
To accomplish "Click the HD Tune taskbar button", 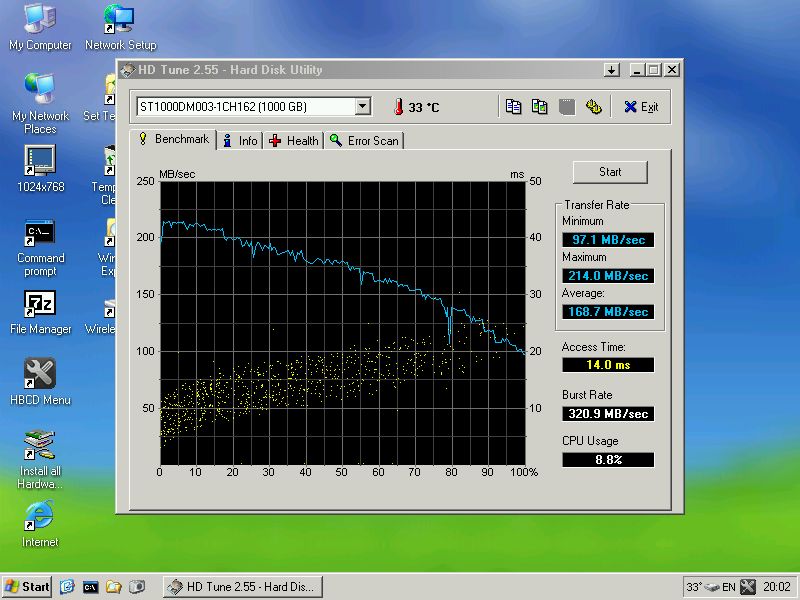I will [x=243, y=587].
